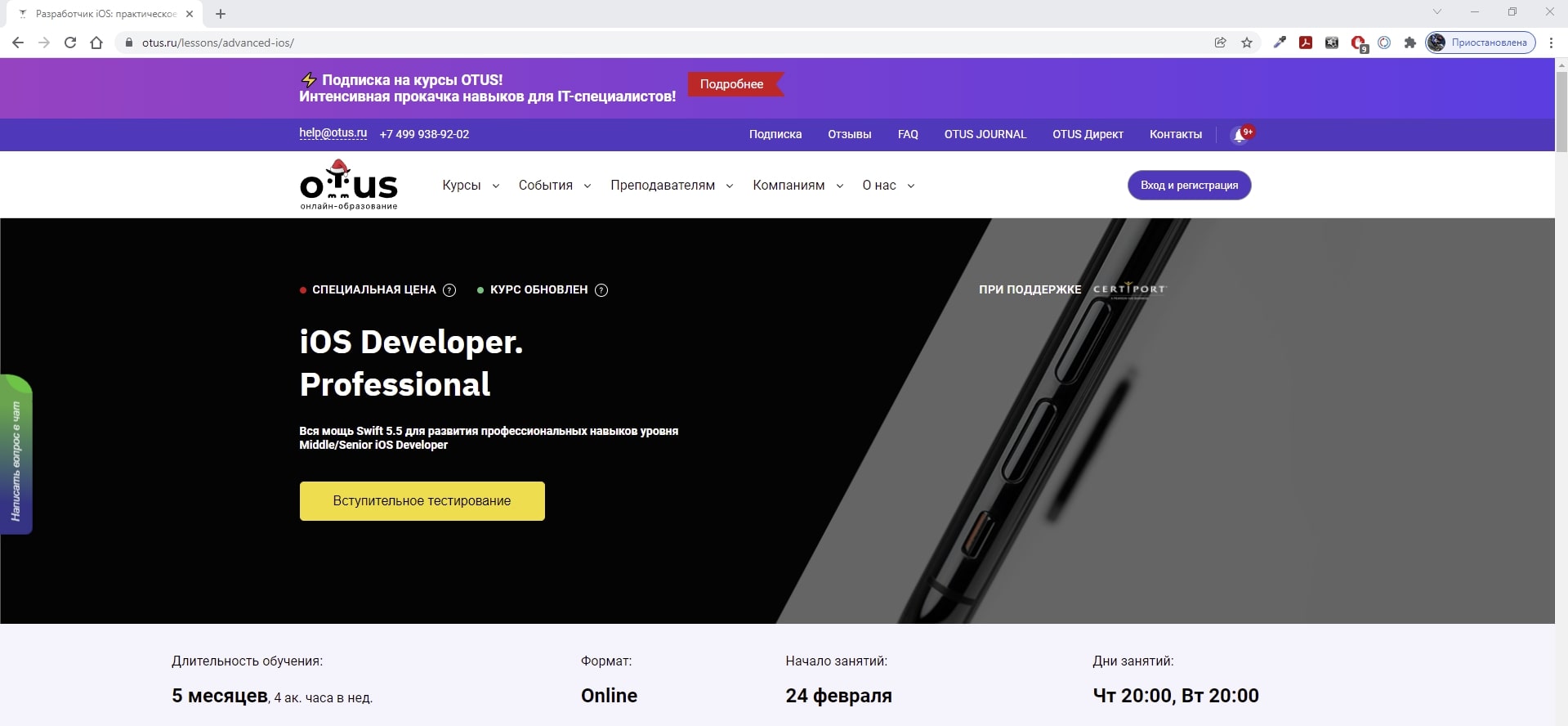Viewport: 1568px width, 726px height.
Task: Click the '5 месяцев' duration text
Action: 220,696
